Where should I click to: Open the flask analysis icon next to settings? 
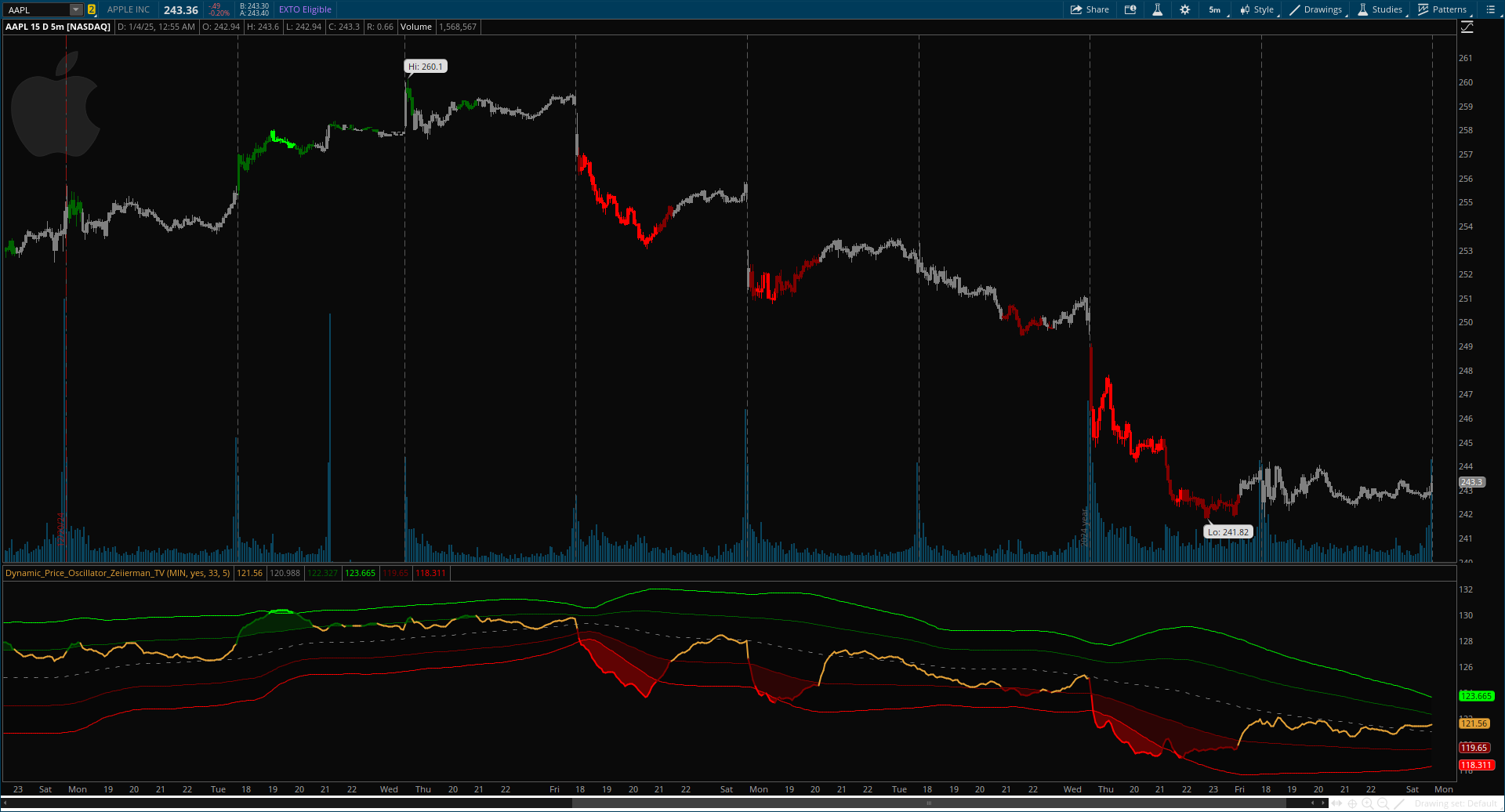click(1157, 9)
